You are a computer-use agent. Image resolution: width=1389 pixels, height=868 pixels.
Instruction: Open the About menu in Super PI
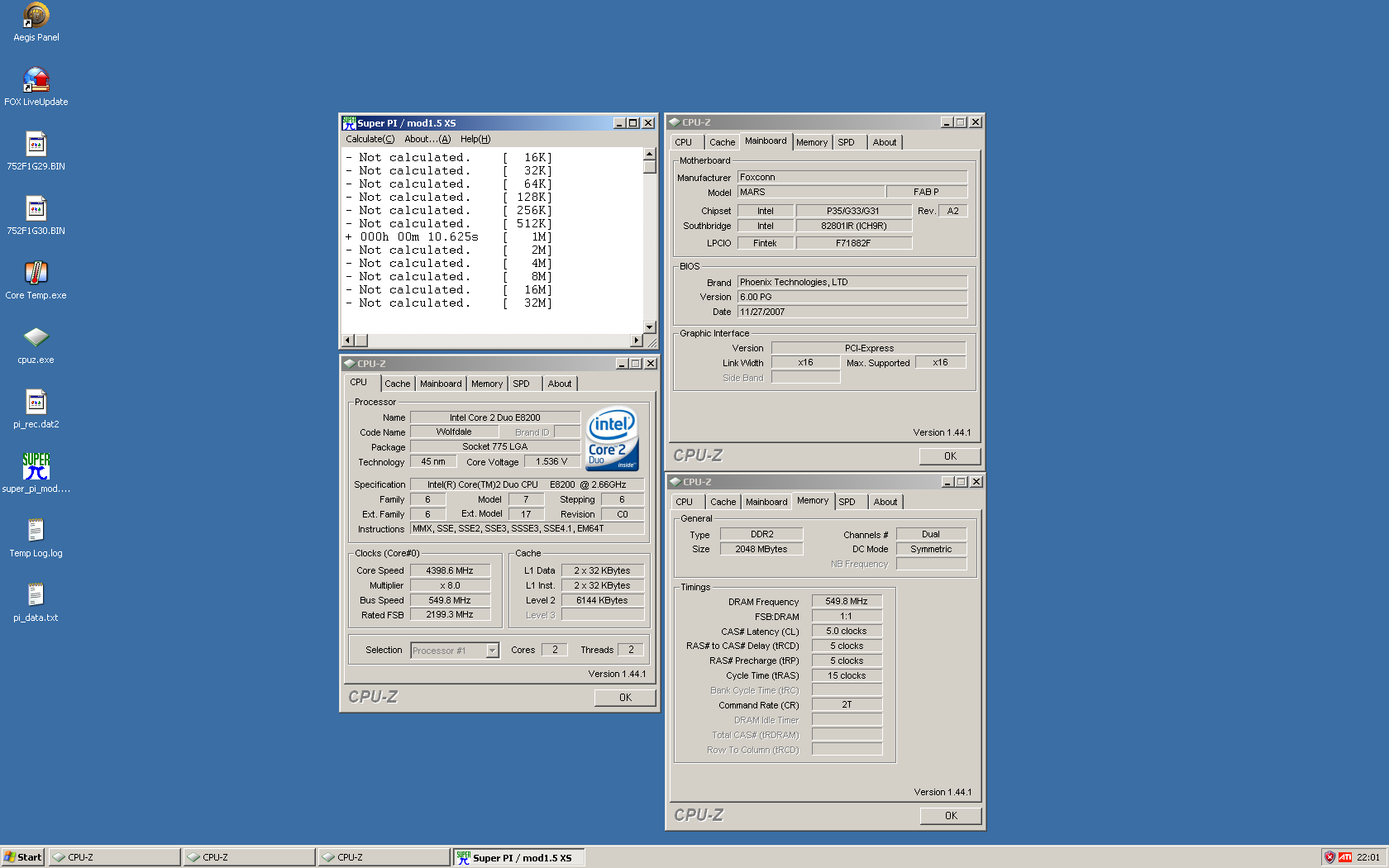point(427,139)
